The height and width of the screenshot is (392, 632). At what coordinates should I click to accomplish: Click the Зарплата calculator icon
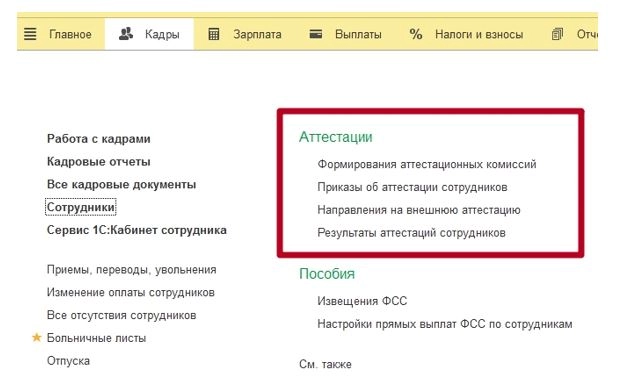pyautogui.click(x=214, y=34)
